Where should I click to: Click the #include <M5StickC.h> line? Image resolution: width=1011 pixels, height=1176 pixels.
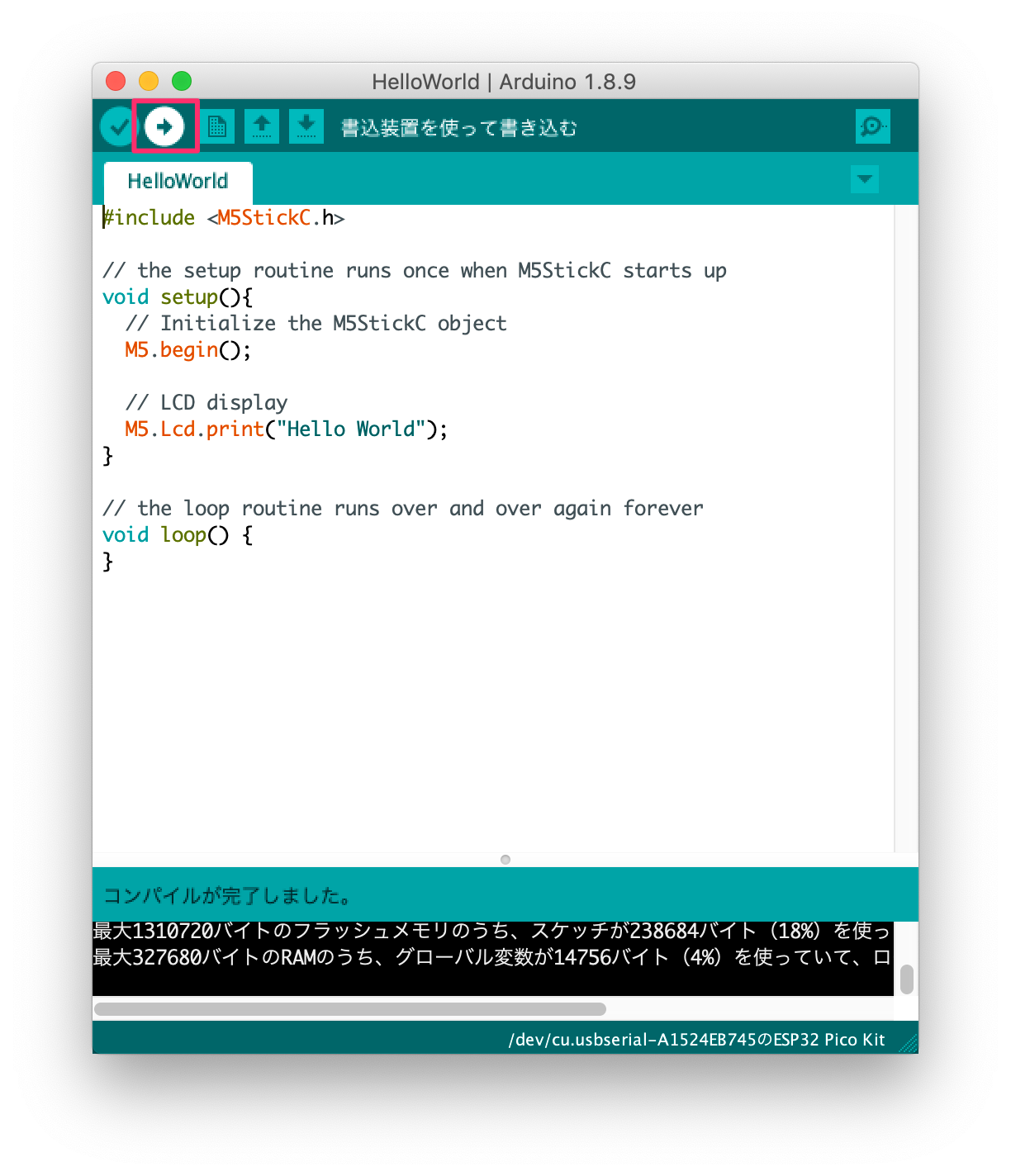(224, 217)
